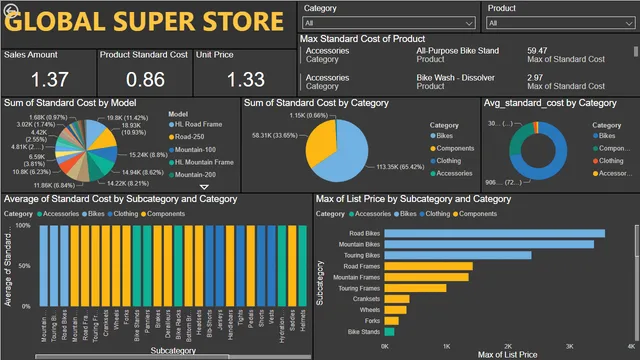Viewport: 640px width, 360px height.
Task: Click Accessories in Average of Standard Cost legend
Action: (58, 214)
